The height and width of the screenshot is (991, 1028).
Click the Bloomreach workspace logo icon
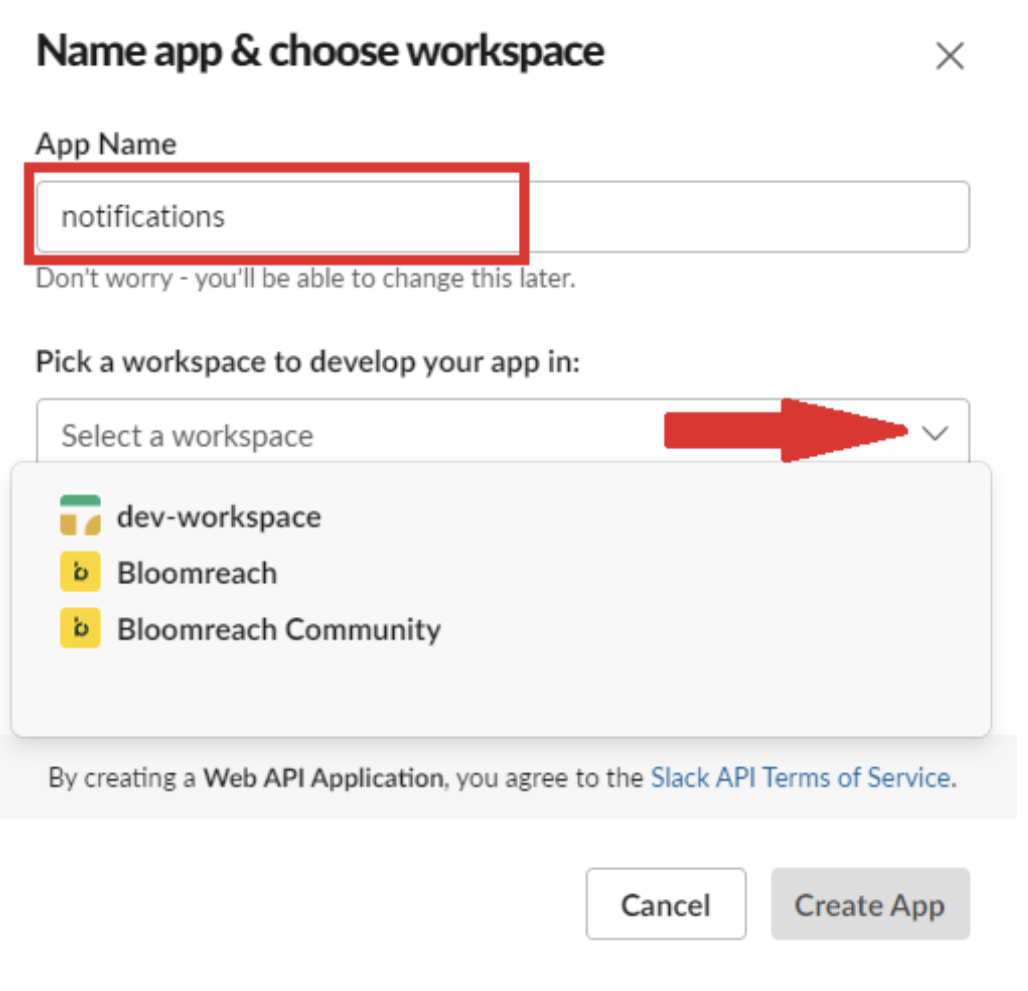pos(80,572)
